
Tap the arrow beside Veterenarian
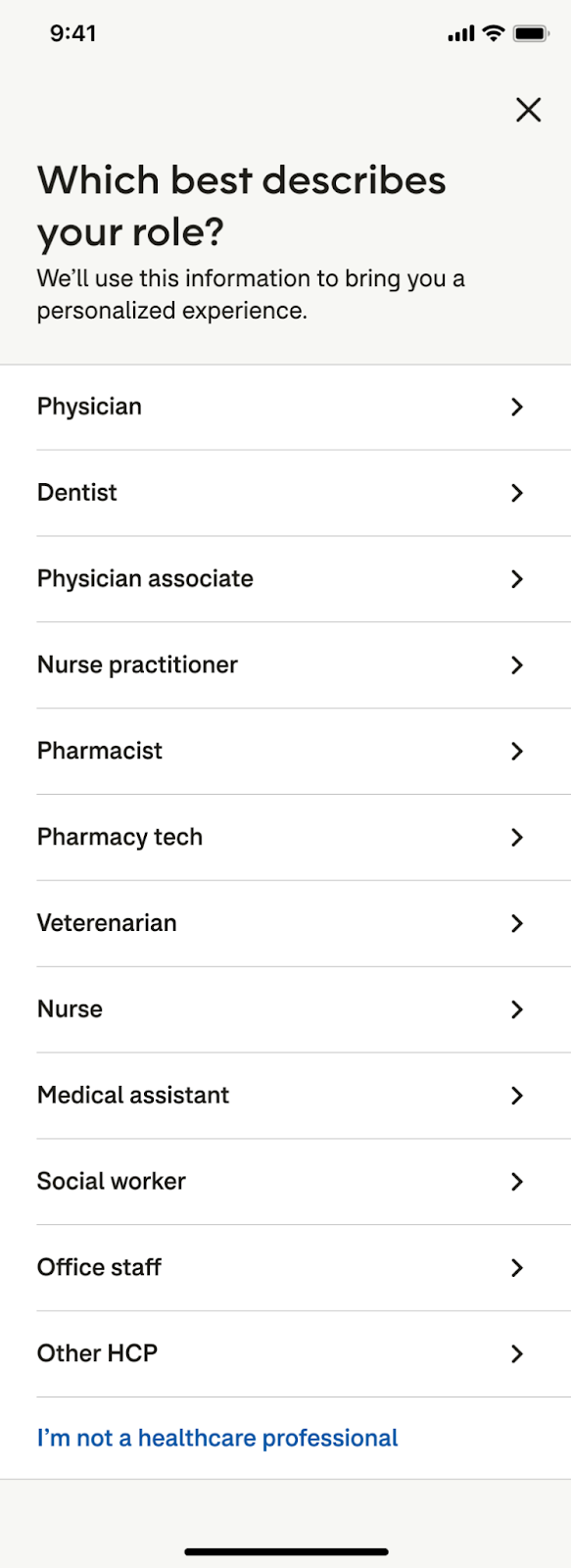[517, 923]
